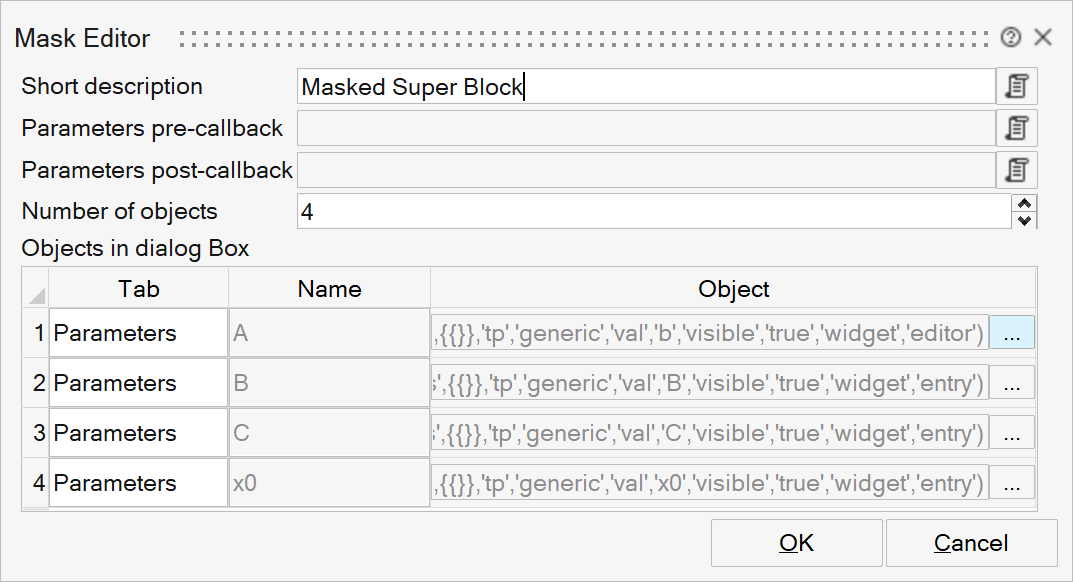The image size is (1073, 582).
Task: Open ellipsis editor for object C
Action: (x=1012, y=433)
